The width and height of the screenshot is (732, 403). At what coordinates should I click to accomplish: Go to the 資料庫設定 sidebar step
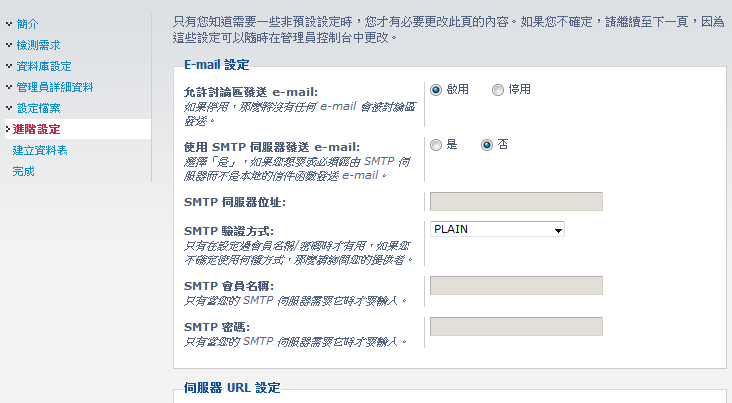click(44, 66)
